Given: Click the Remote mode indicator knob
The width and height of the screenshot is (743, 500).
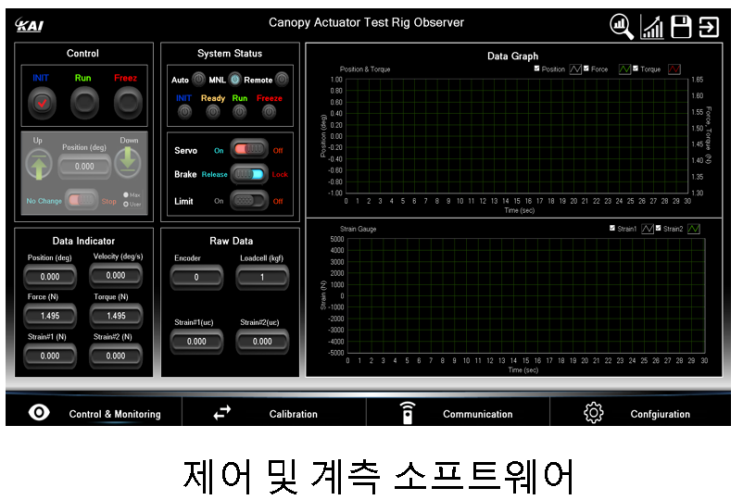Looking at the screenshot, I should [x=282, y=79].
